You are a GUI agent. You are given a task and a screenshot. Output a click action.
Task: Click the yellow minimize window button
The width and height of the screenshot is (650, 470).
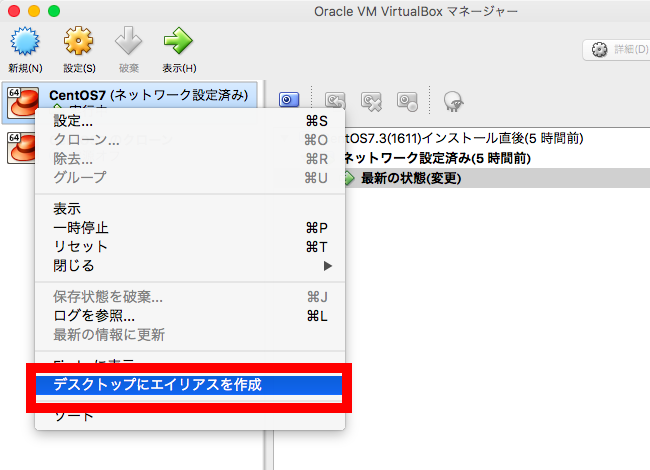point(34,11)
